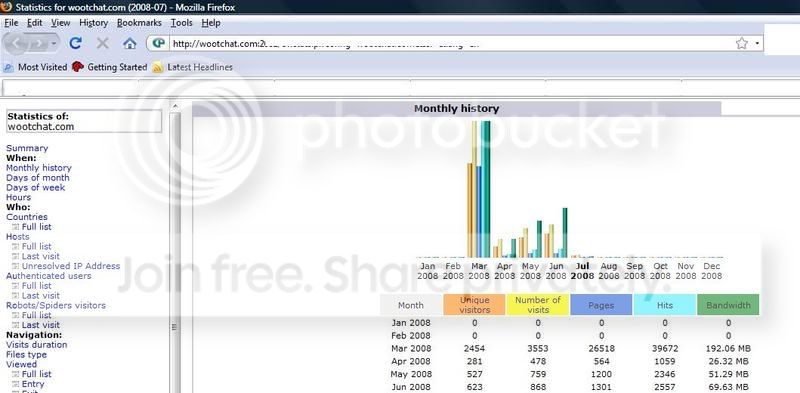Open the Days of week link
The width and height of the screenshot is (800, 393).
(x=36, y=187)
